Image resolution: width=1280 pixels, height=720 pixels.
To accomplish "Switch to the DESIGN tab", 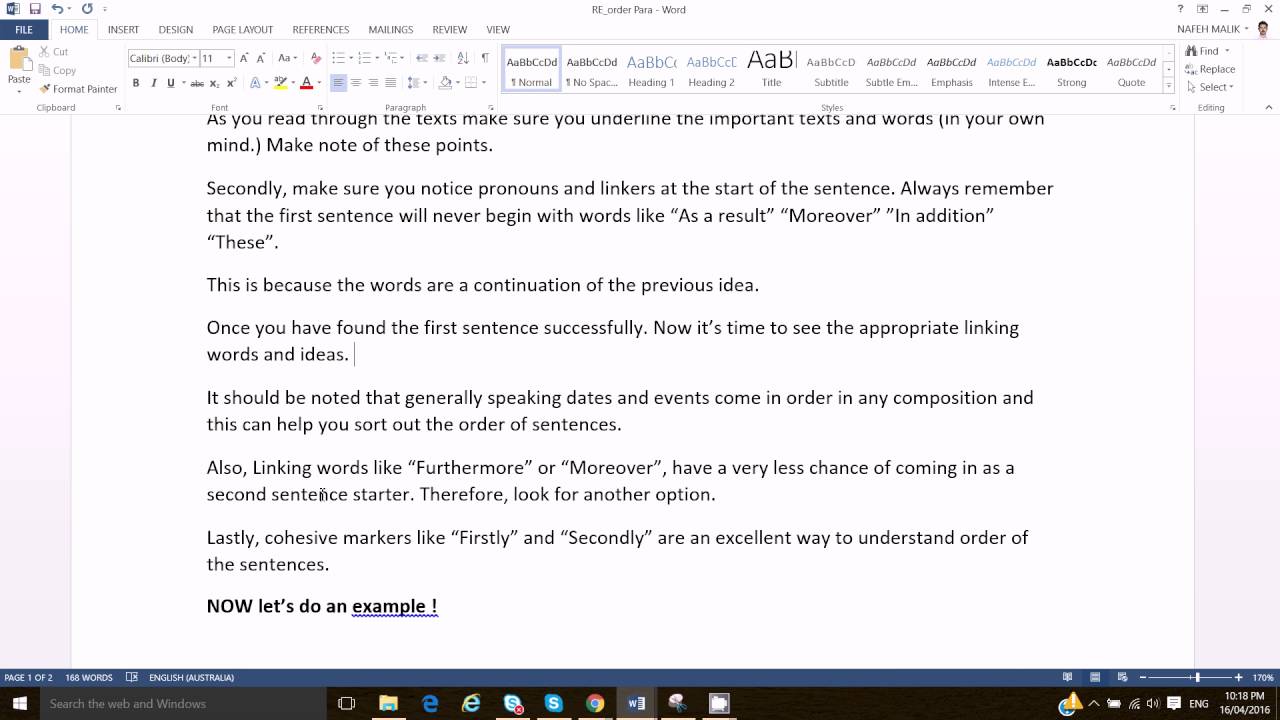I will pyautogui.click(x=176, y=30).
